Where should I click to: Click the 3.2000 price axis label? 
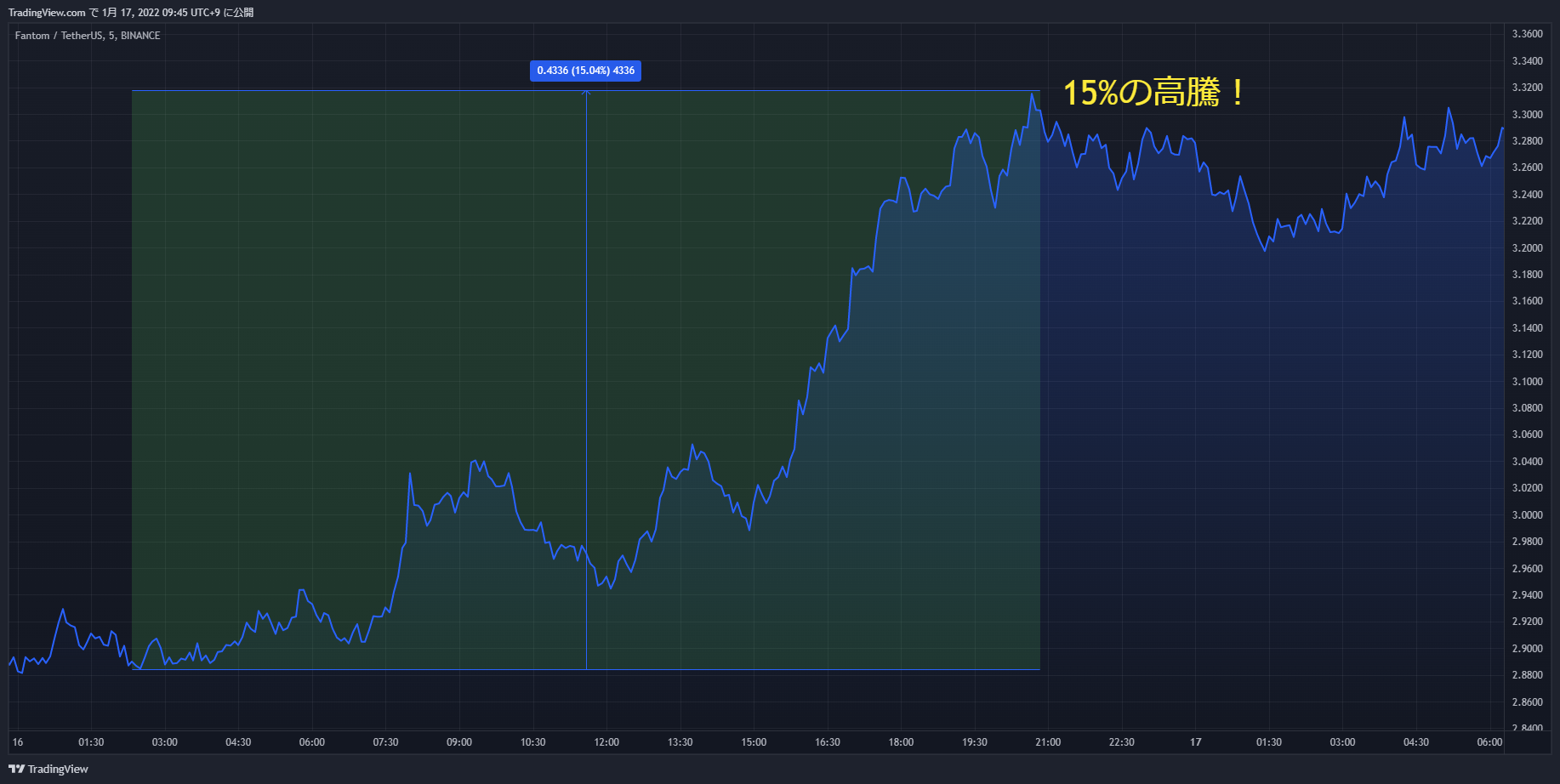[1527, 248]
